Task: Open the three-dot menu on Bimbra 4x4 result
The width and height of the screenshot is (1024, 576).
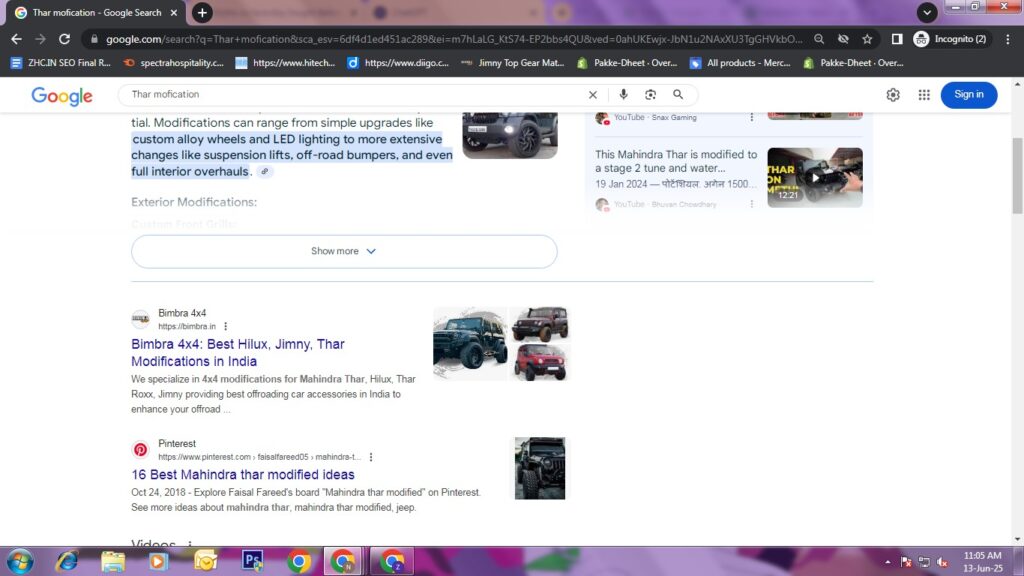Action: click(x=225, y=326)
